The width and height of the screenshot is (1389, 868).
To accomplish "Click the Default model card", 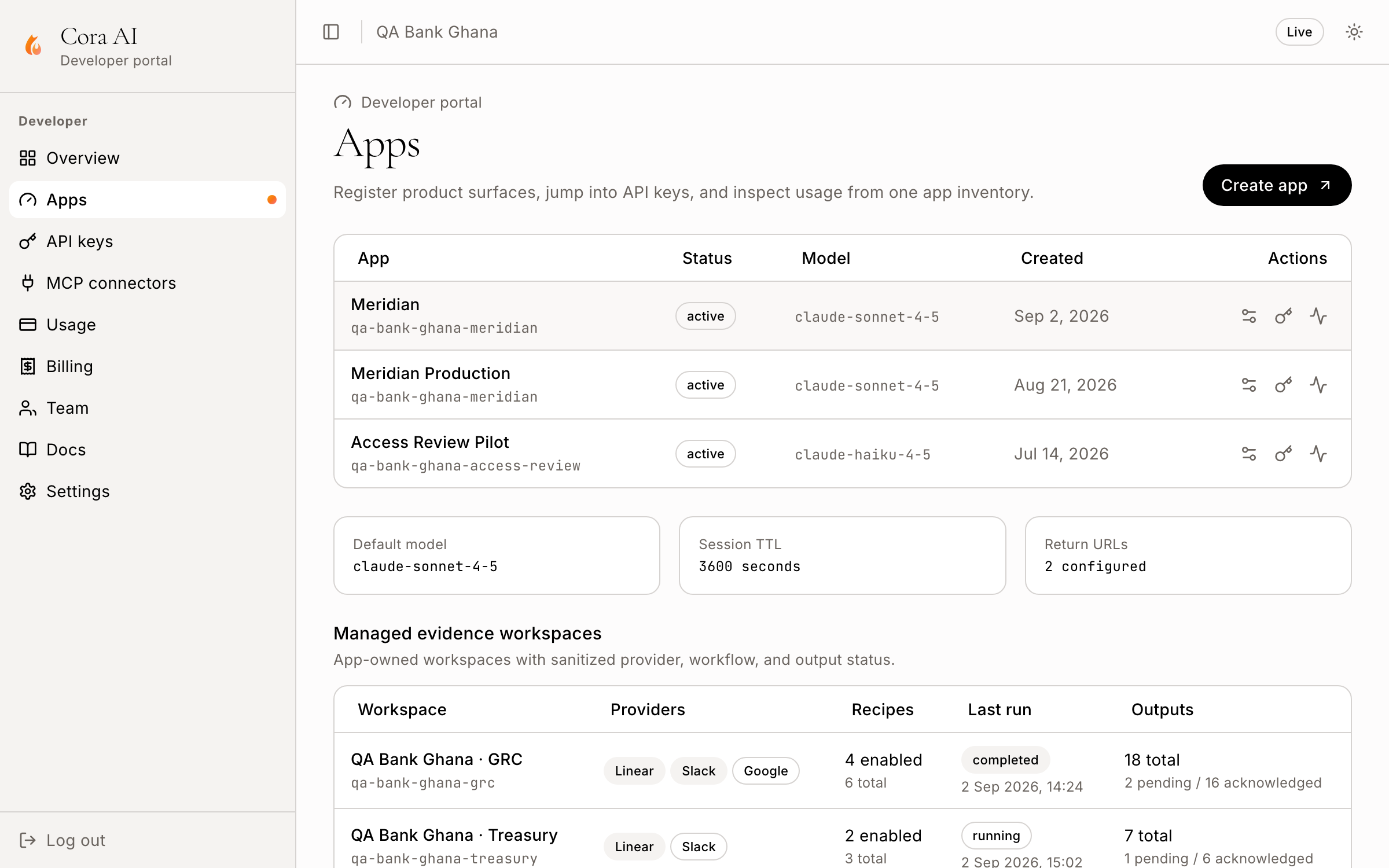I will pyautogui.click(x=497, y=556).
